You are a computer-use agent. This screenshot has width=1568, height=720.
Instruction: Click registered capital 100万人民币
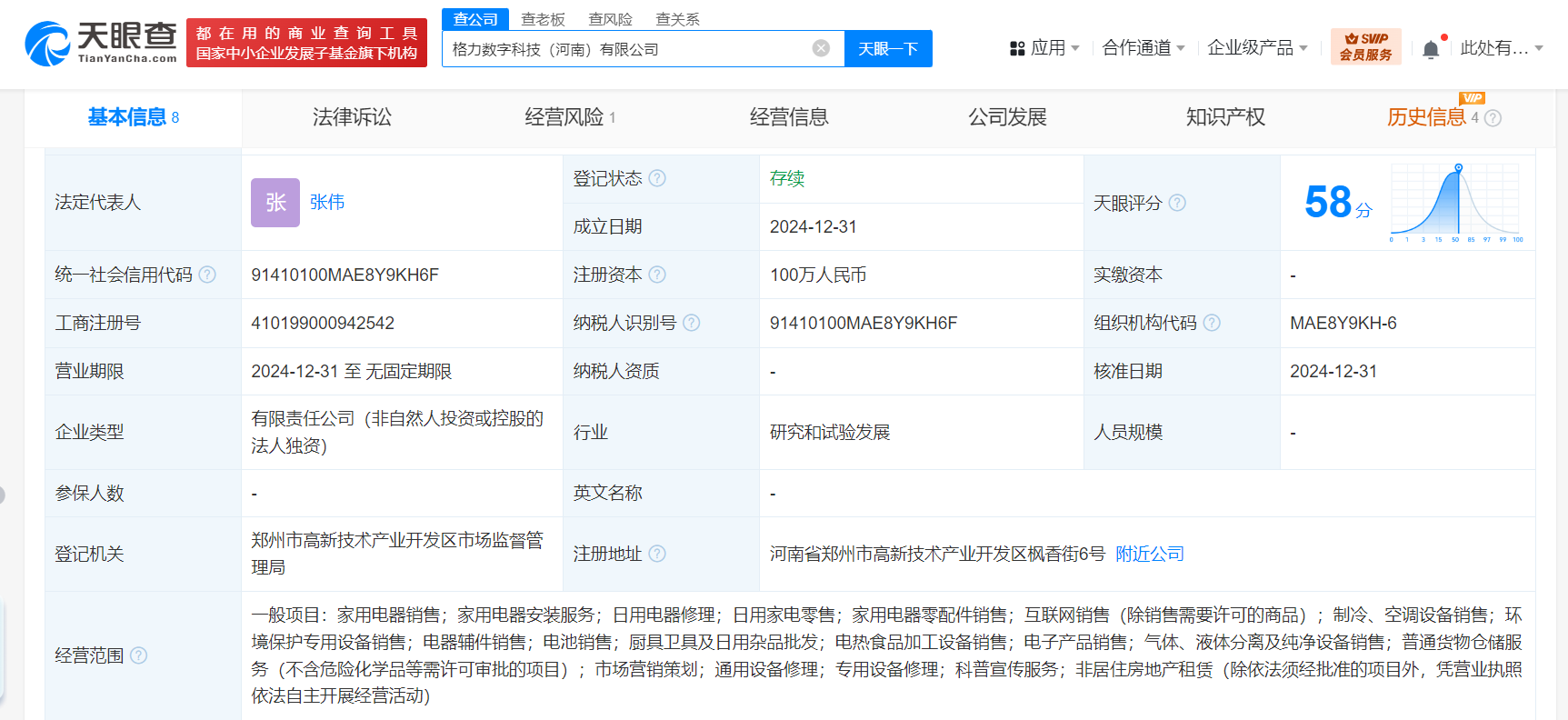(818, 275)
